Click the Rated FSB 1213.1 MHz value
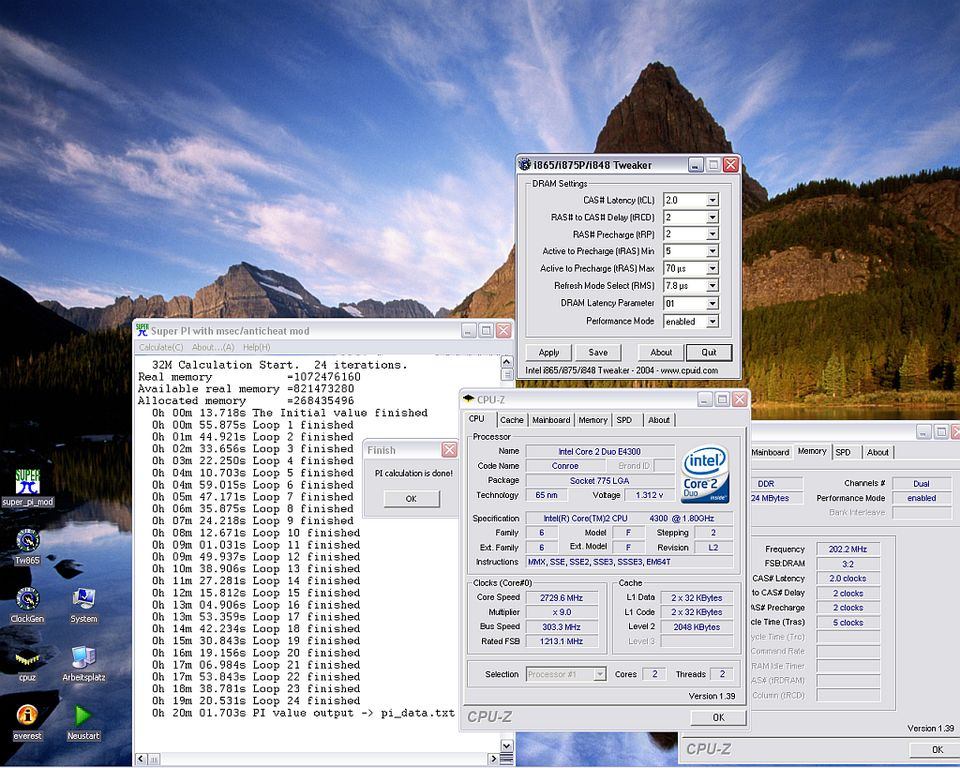The width and height of the screenshot is (960, 768). 561,641
